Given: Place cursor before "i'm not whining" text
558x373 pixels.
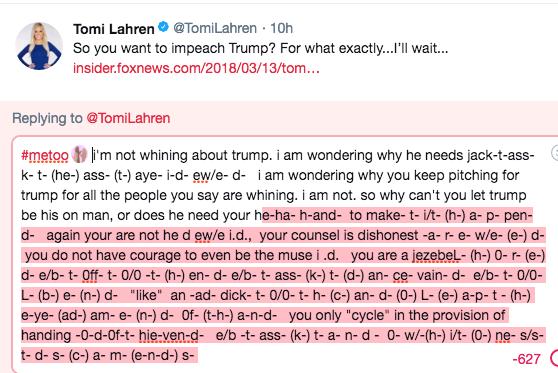Looking at the screenshot, I should tap(93, 156).
